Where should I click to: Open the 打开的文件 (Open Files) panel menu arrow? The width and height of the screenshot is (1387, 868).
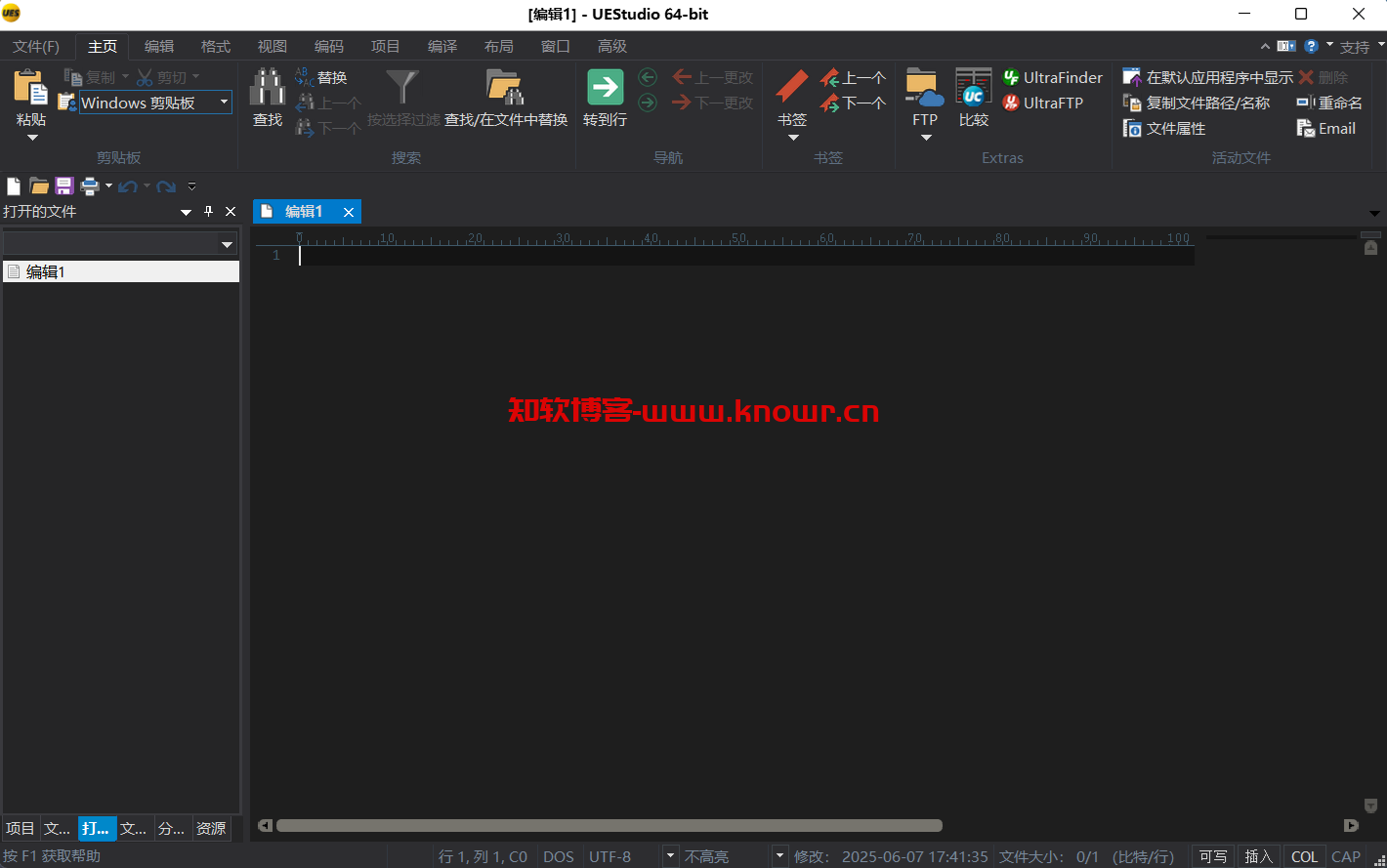(x=186, y=212)
